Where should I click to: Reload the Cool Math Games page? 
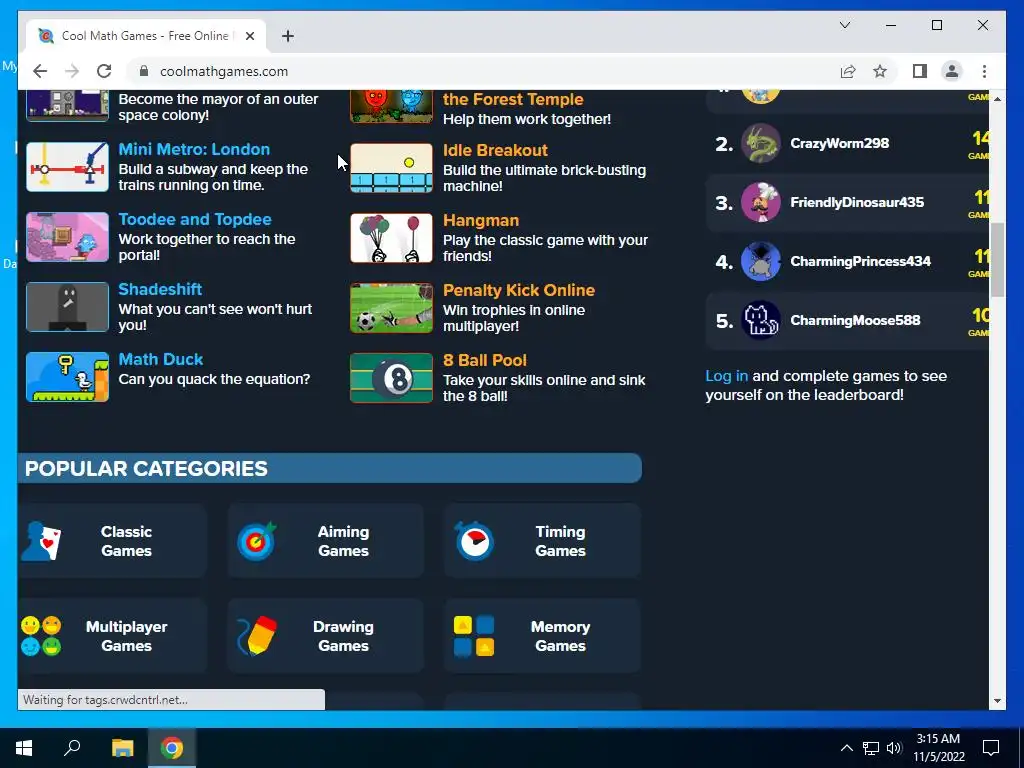(104, 71)
